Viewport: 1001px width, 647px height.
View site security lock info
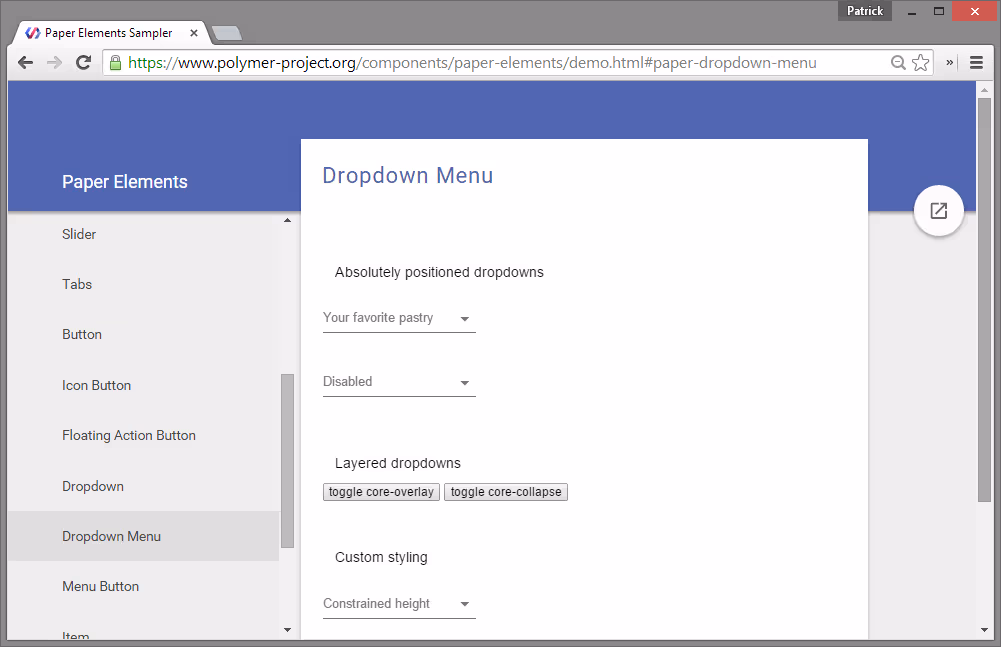pyautogui.click(x=116, y=63)
